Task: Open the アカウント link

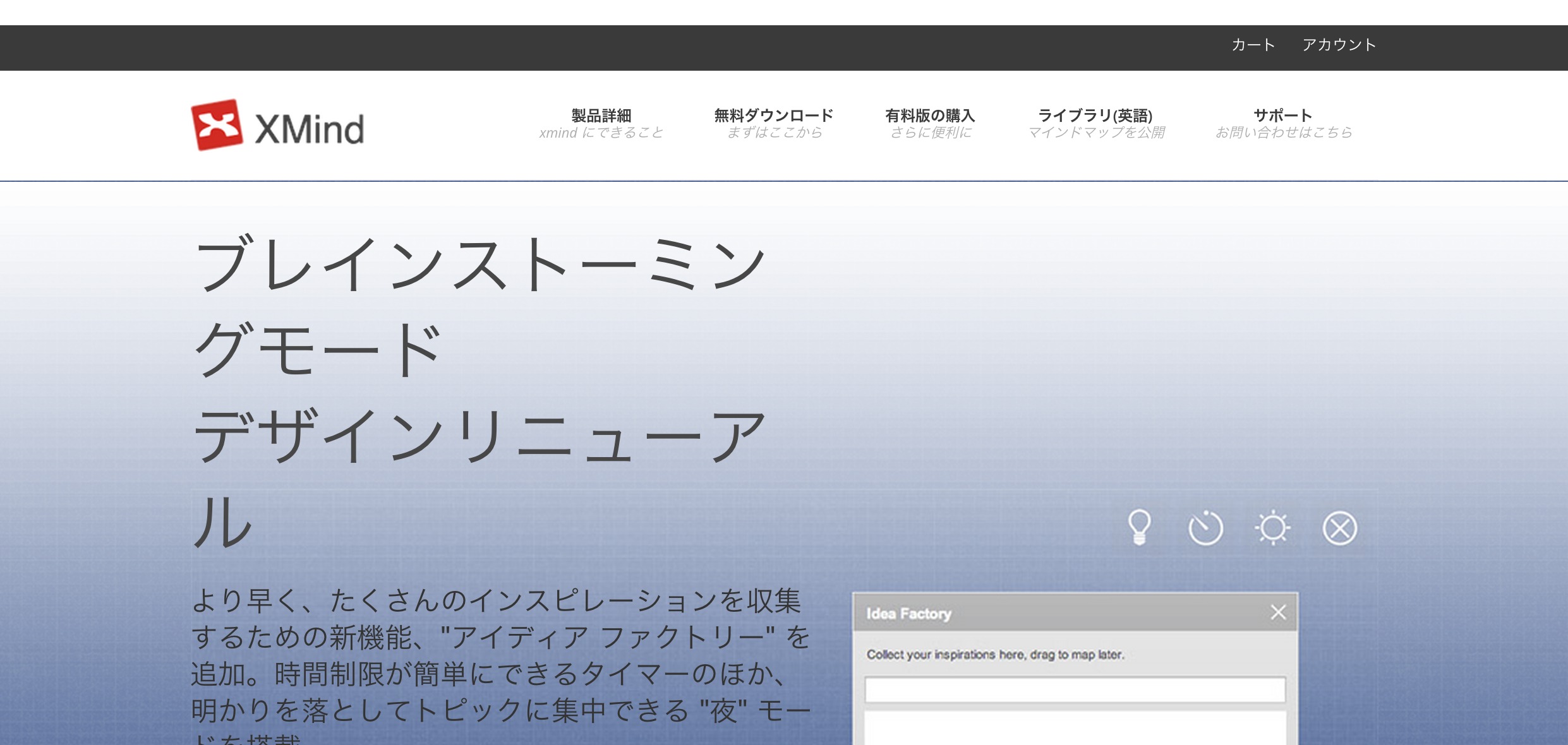Action: coord(1339,45)
